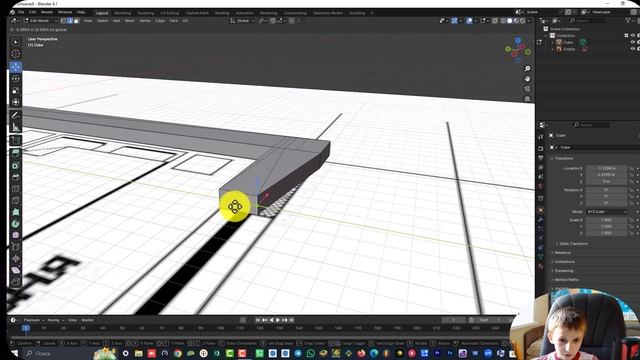Select the Rotate tool
This screenshot has height=360, width=640.
pyautogui.click(x=16, y=78)
